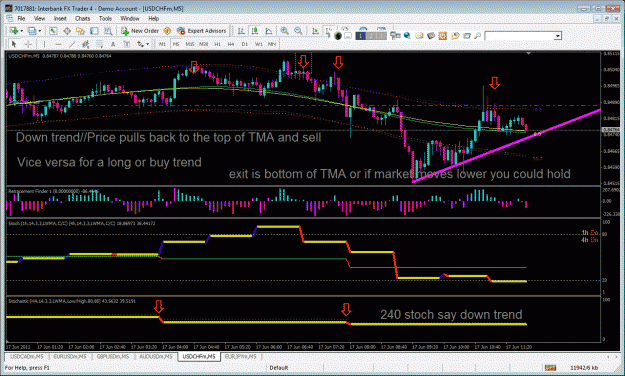
Task: Toggle the Expert Advisors button
Action: click(202, 31)
